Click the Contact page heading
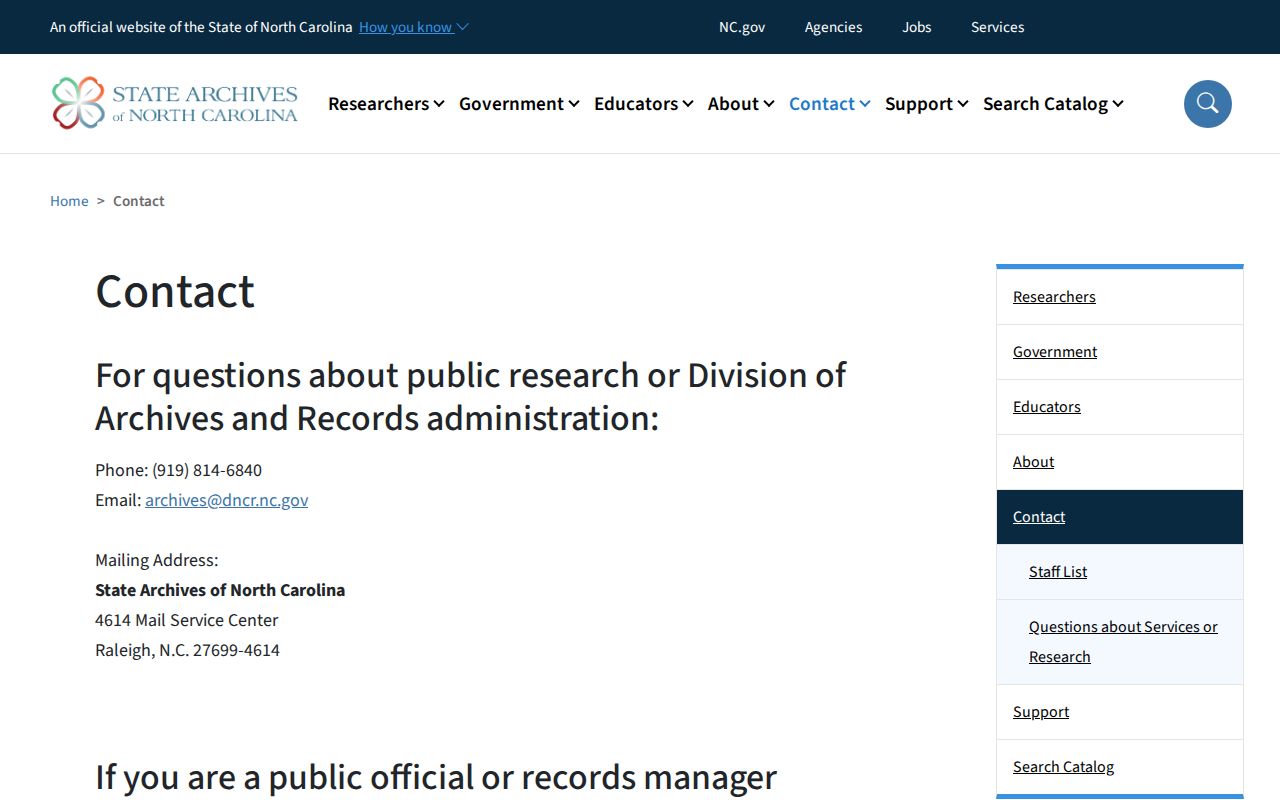This screenshot has height=800, width=1280. tap(175, 291)
